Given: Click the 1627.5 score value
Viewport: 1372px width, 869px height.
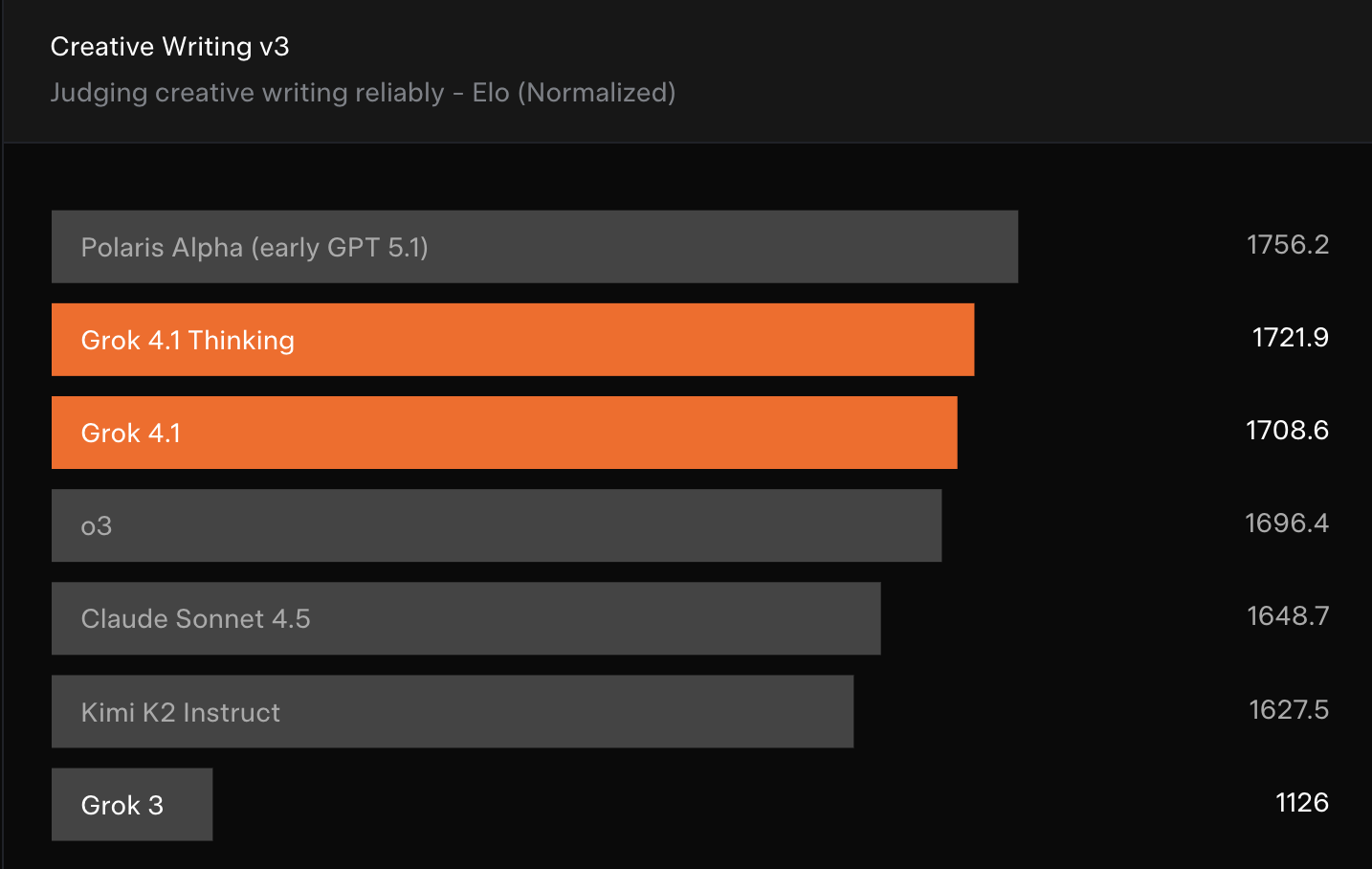Looking at the screenshot, I should coord(1288,710).
